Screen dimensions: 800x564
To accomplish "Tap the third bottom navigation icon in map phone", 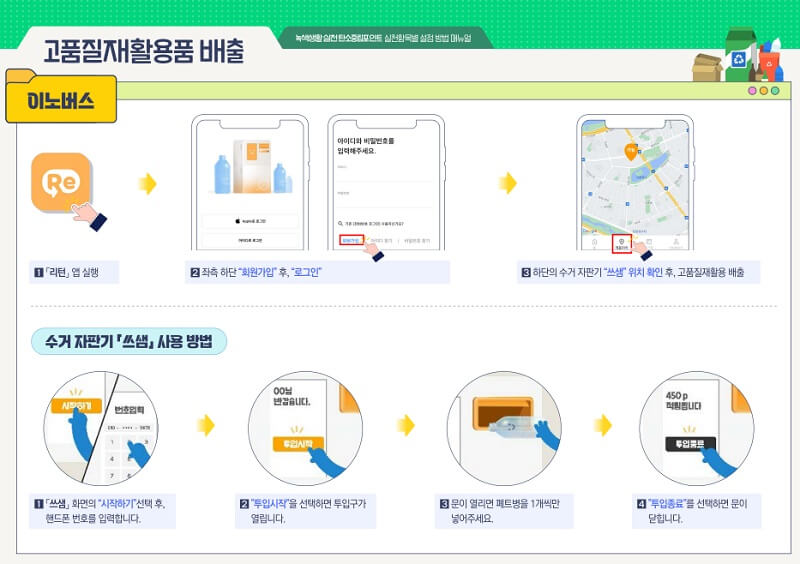I will 649,243.
